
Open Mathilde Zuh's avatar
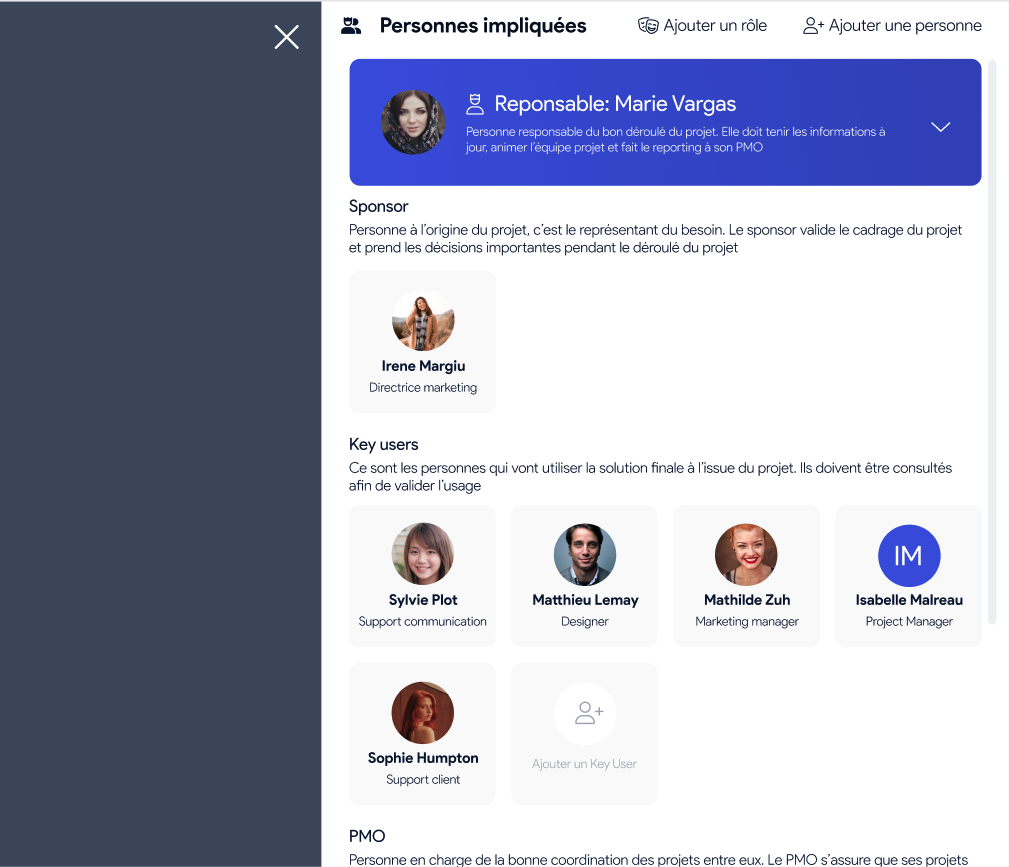tap(746, 554)
